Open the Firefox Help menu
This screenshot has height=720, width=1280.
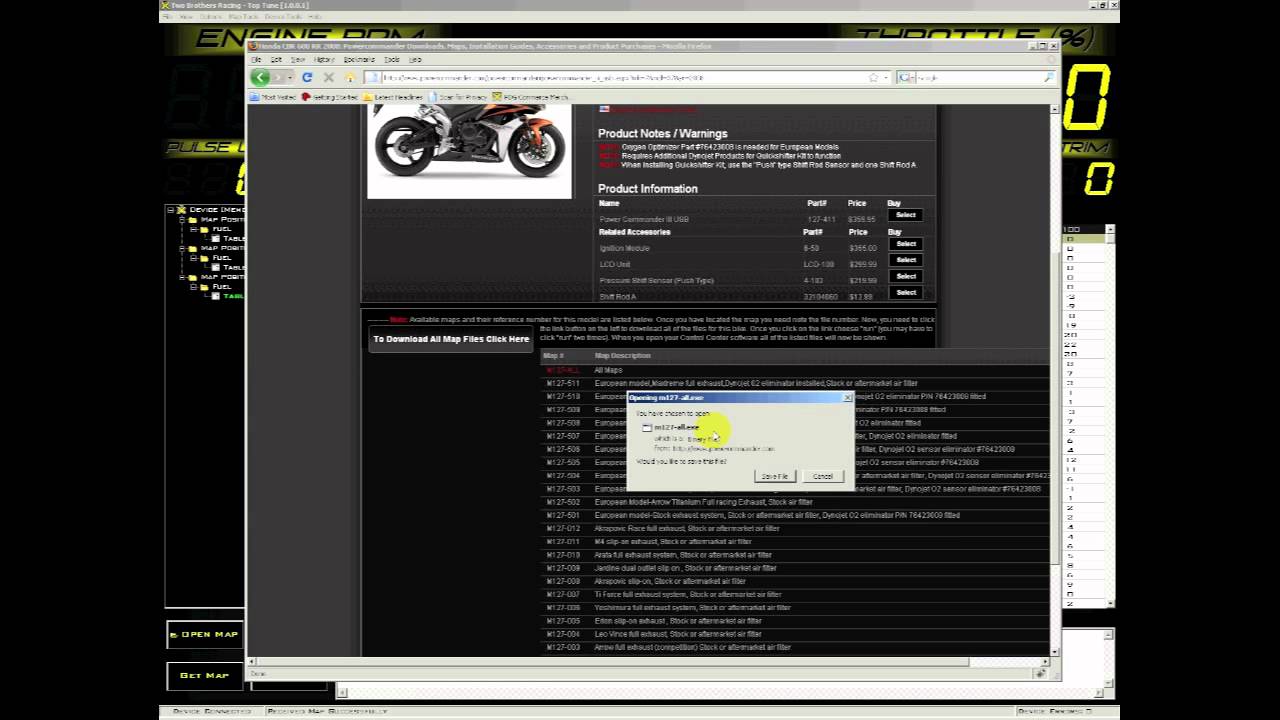[x=415, y=59]
